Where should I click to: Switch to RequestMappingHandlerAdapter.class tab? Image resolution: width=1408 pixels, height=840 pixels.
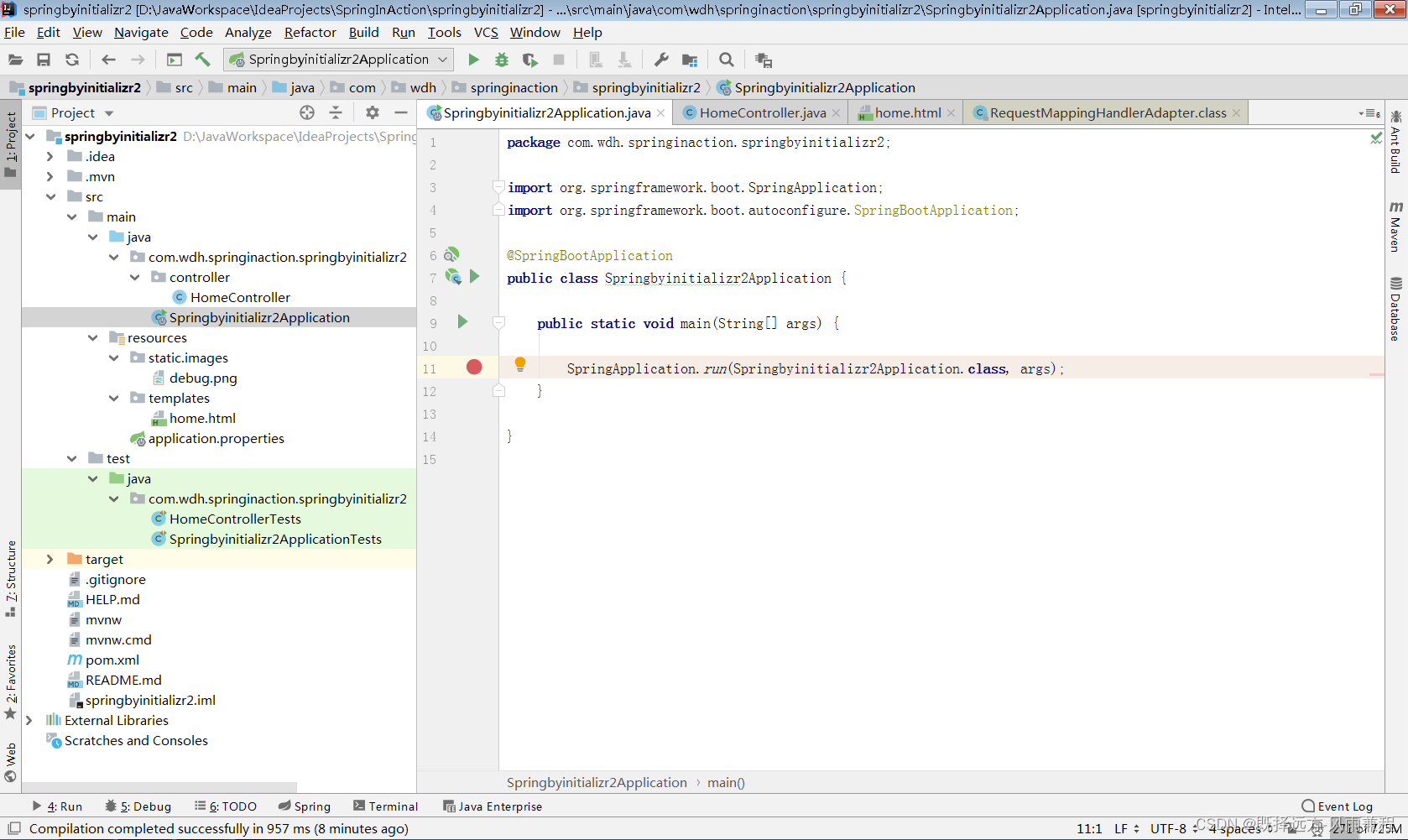[x=1107, y=112]
